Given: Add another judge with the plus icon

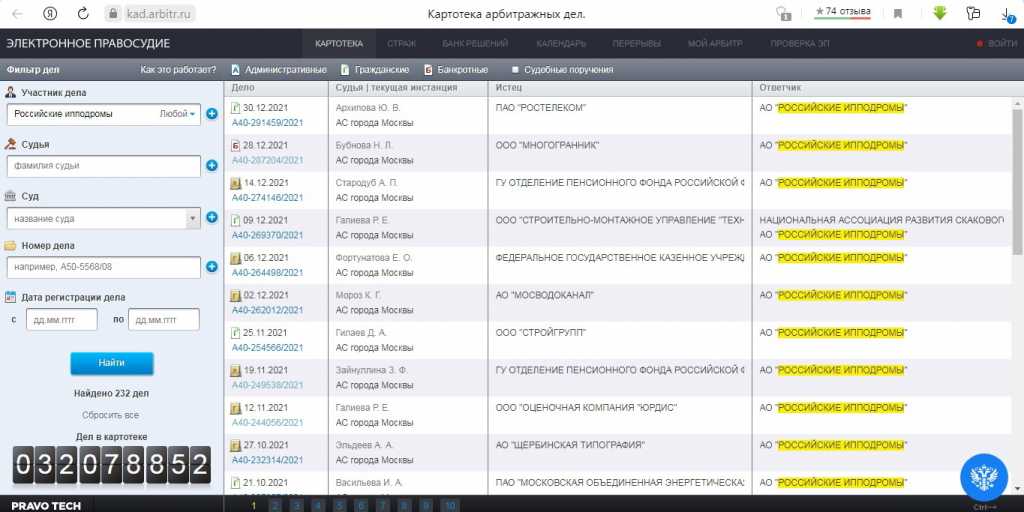Looking at the screenshot, I should pos(212,166).
